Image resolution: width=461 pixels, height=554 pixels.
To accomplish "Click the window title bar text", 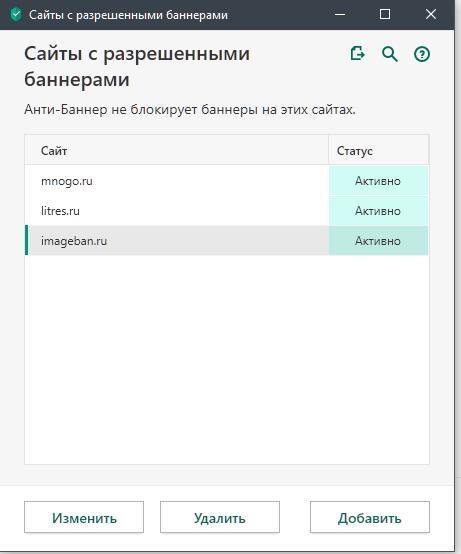I will tap(128, 15).
